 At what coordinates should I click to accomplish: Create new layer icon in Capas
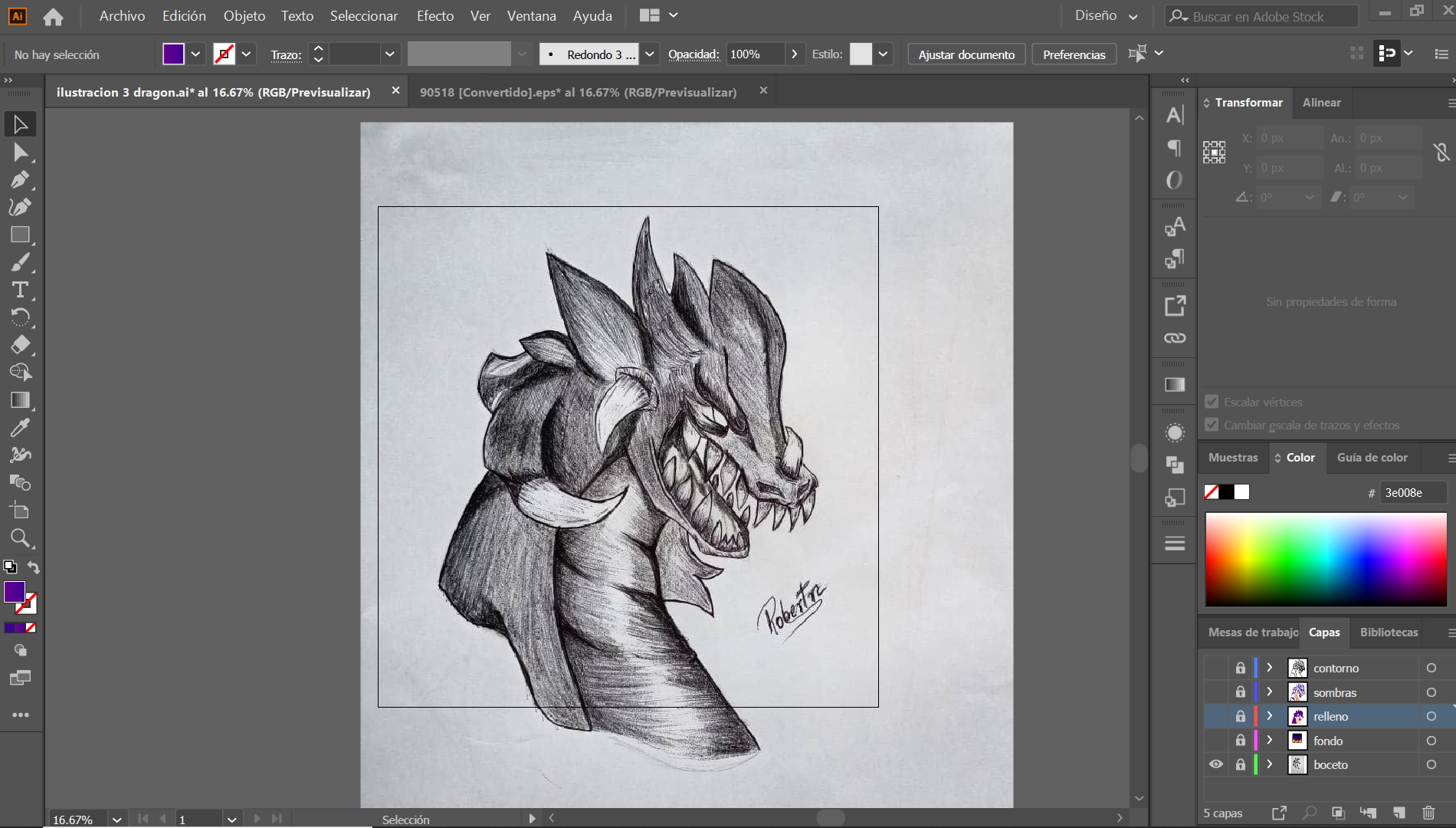1399,813
